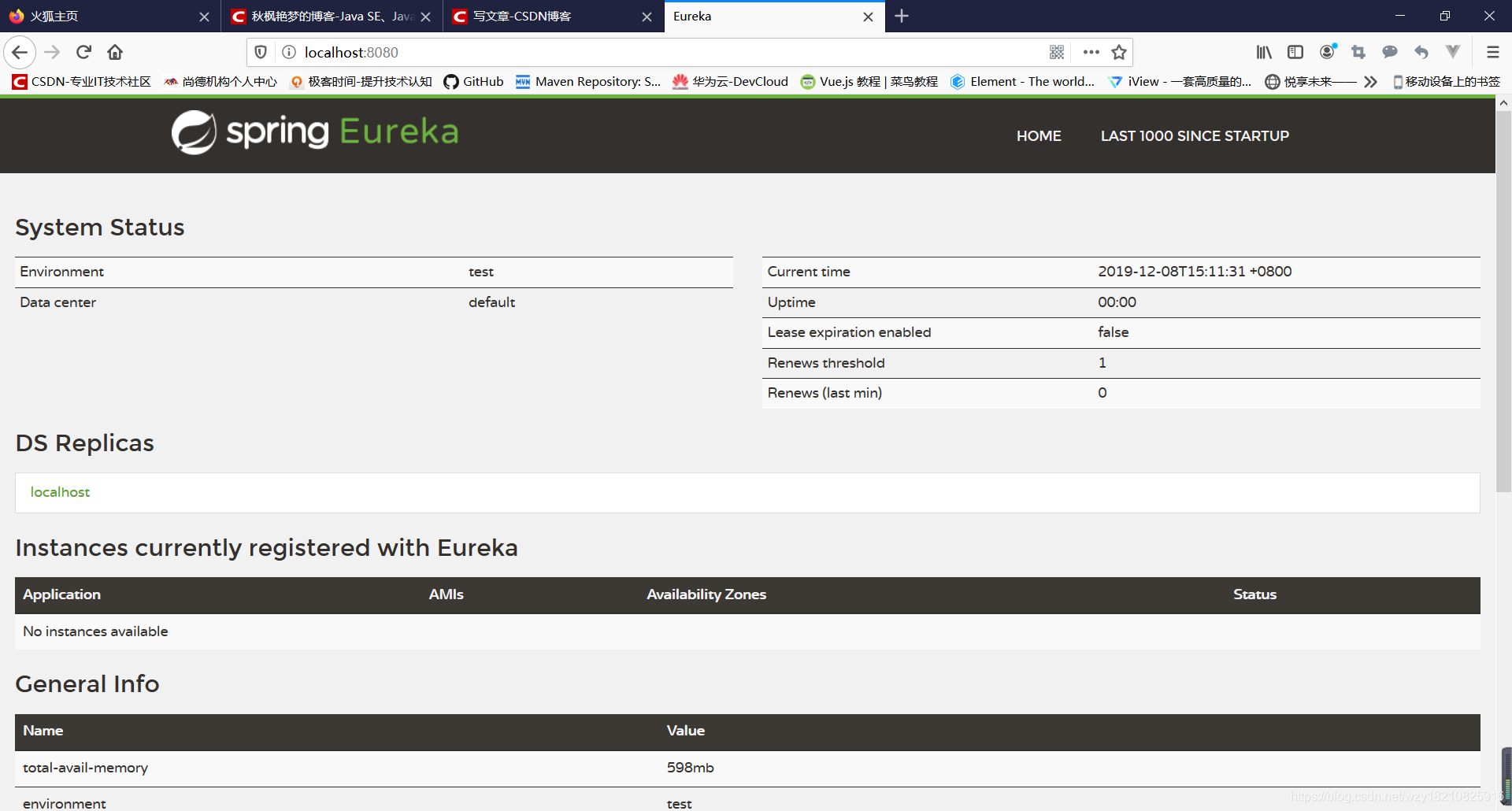
Task: Open the browser home page icon
Action: tap(115, 53)
